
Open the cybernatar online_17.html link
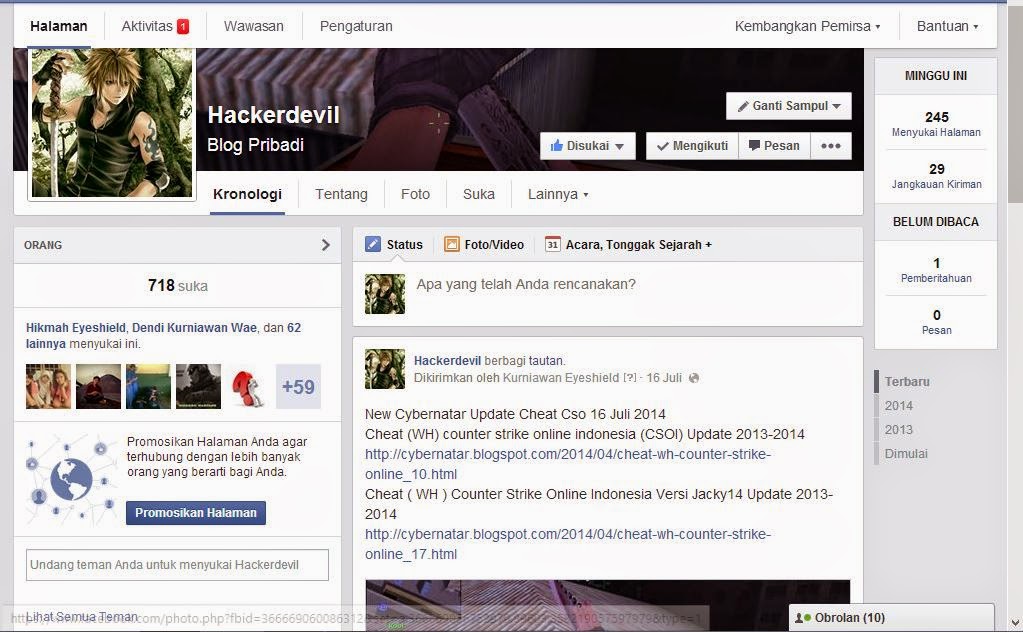568,544
